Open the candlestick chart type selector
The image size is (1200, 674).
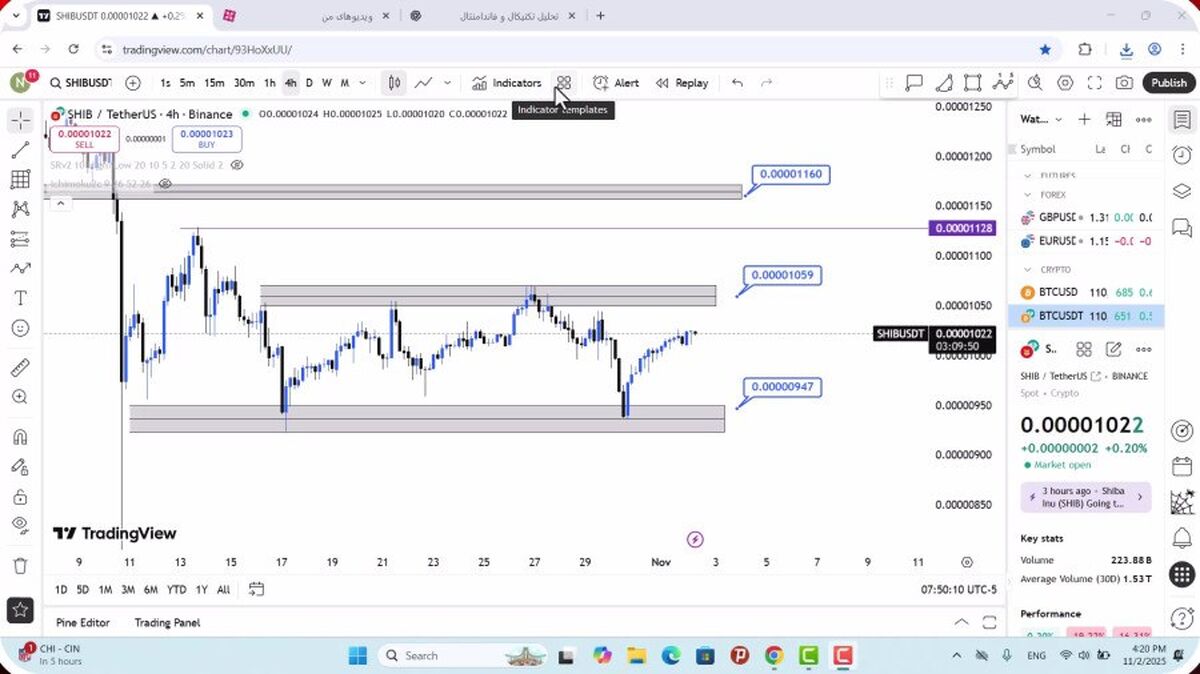coord(395,83)
